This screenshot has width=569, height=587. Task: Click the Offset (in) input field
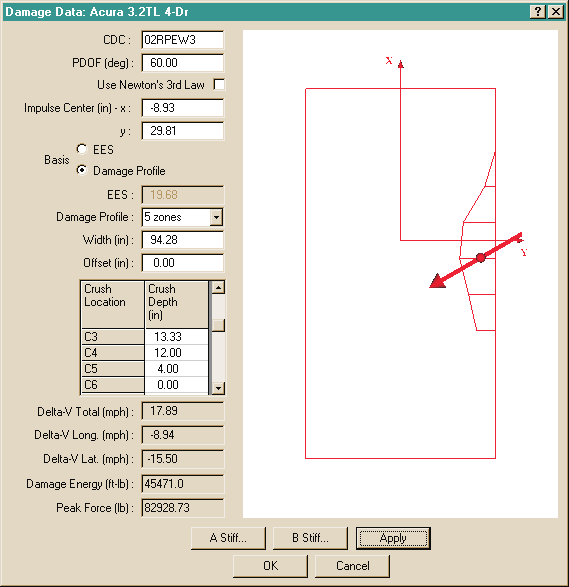183,263
